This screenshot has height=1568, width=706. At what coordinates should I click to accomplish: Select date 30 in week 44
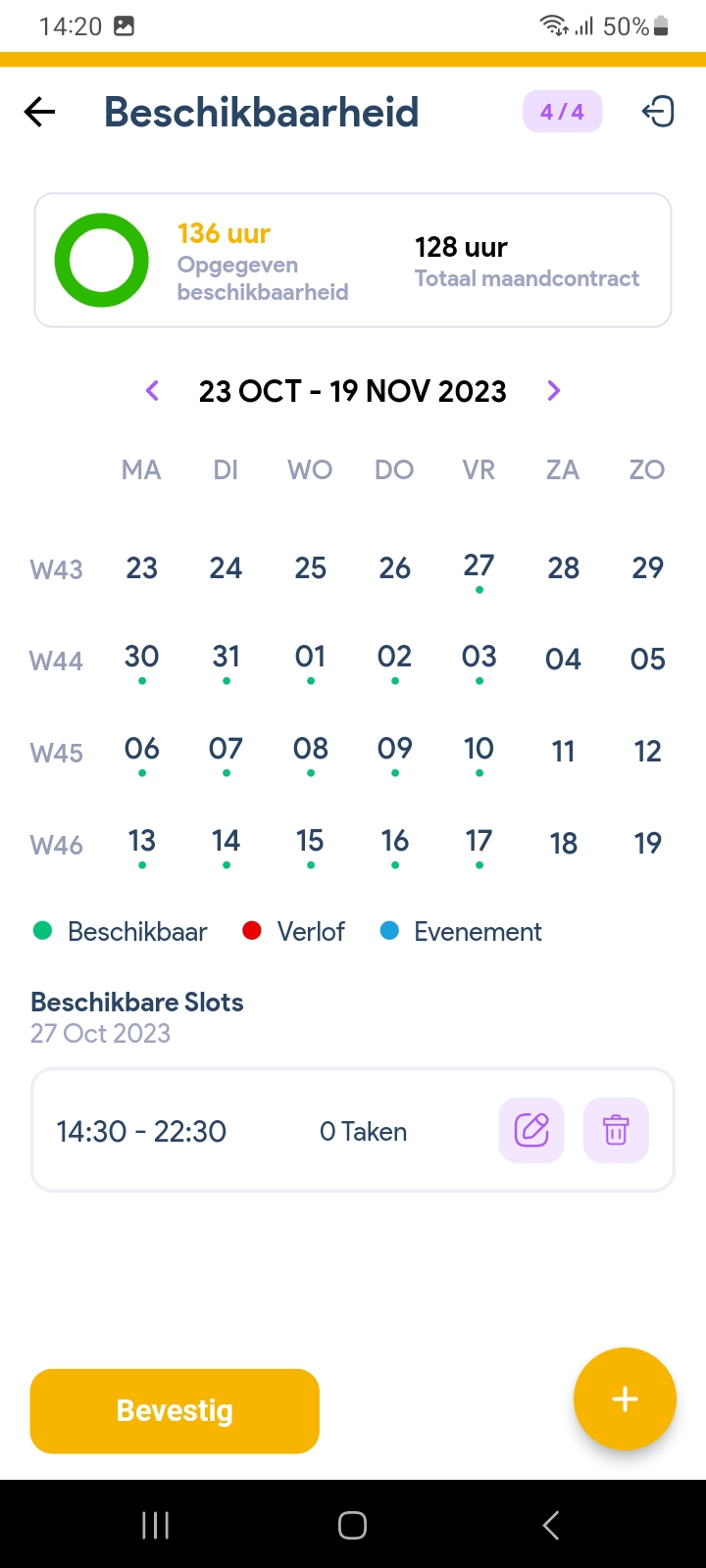coord(142,658)
